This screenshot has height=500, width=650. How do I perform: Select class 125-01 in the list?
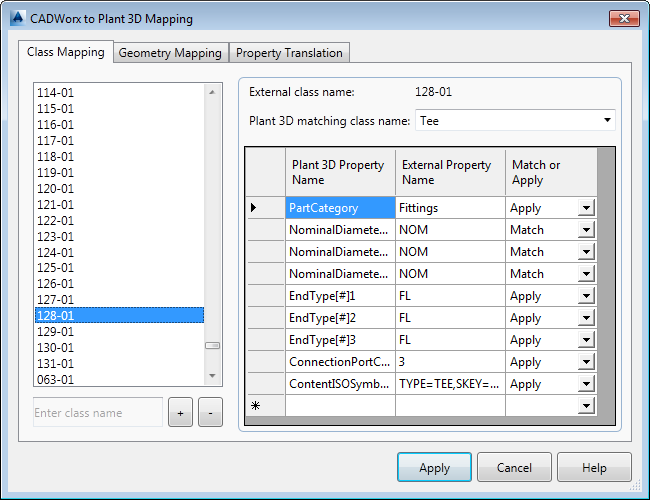(x=119, y=268)
